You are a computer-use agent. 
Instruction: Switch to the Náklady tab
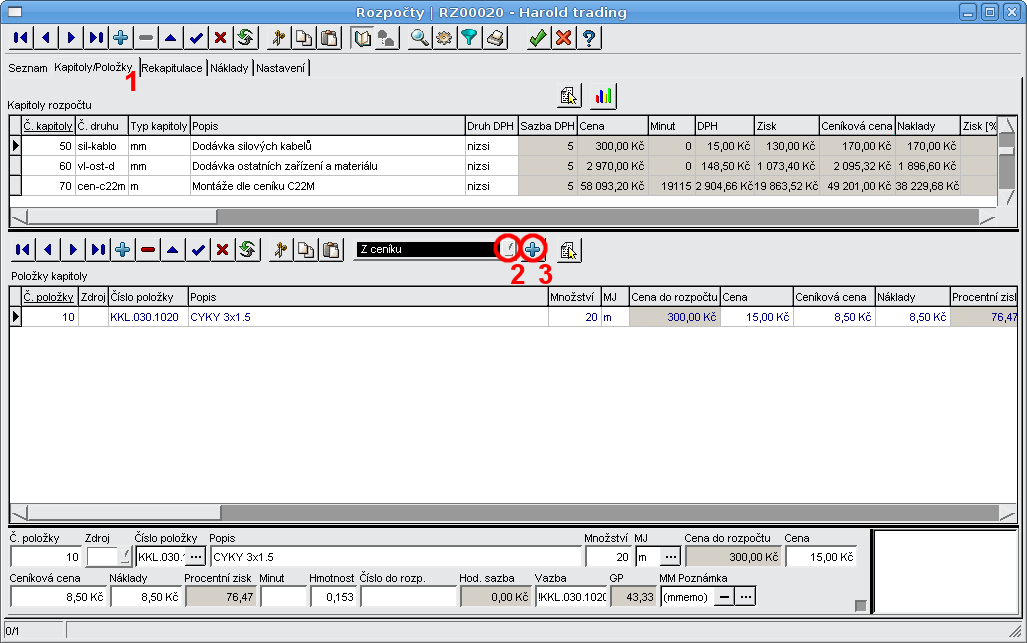click(230, 68)
